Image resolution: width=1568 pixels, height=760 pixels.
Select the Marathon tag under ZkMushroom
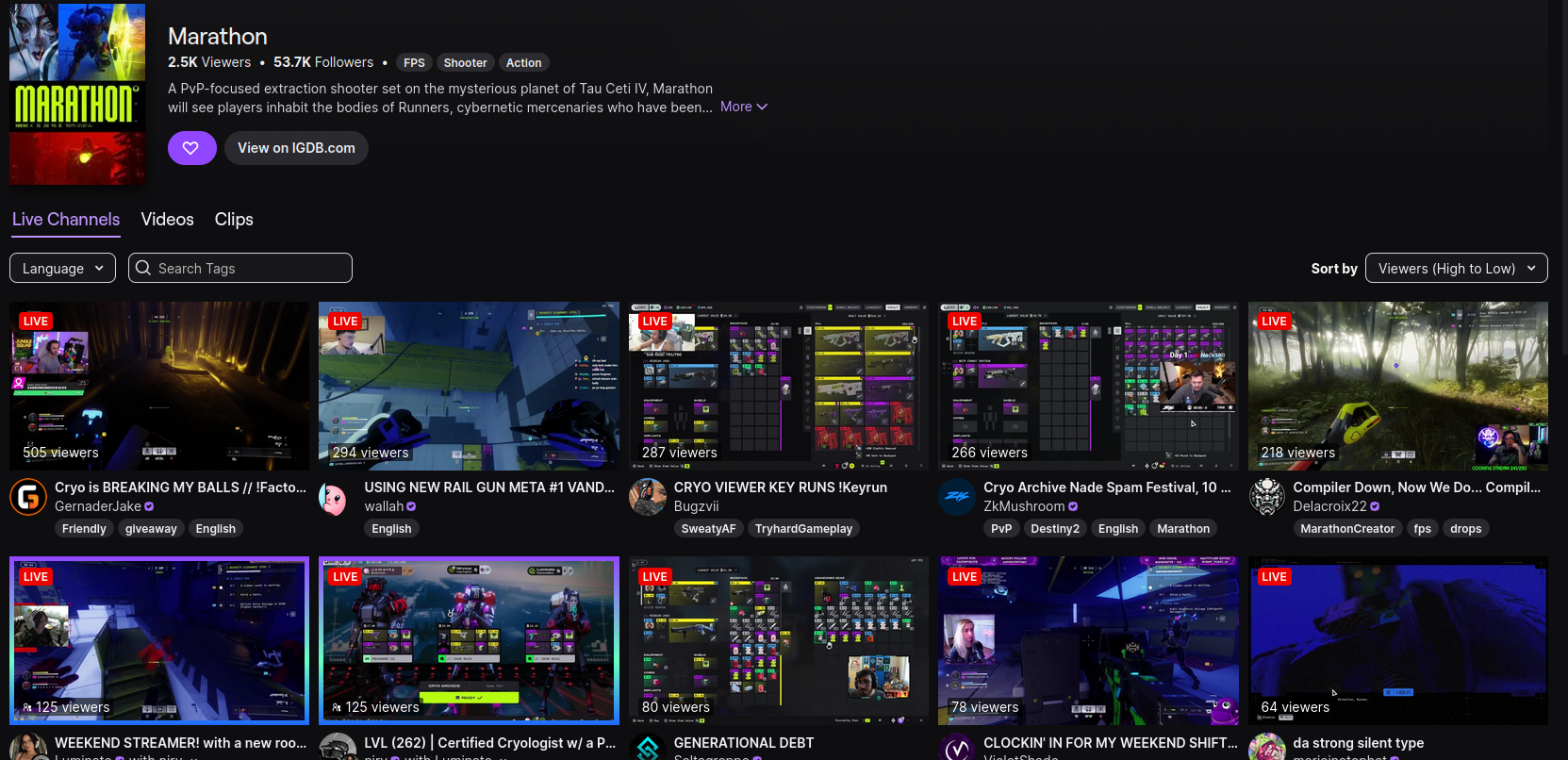tap(1183, 529)
